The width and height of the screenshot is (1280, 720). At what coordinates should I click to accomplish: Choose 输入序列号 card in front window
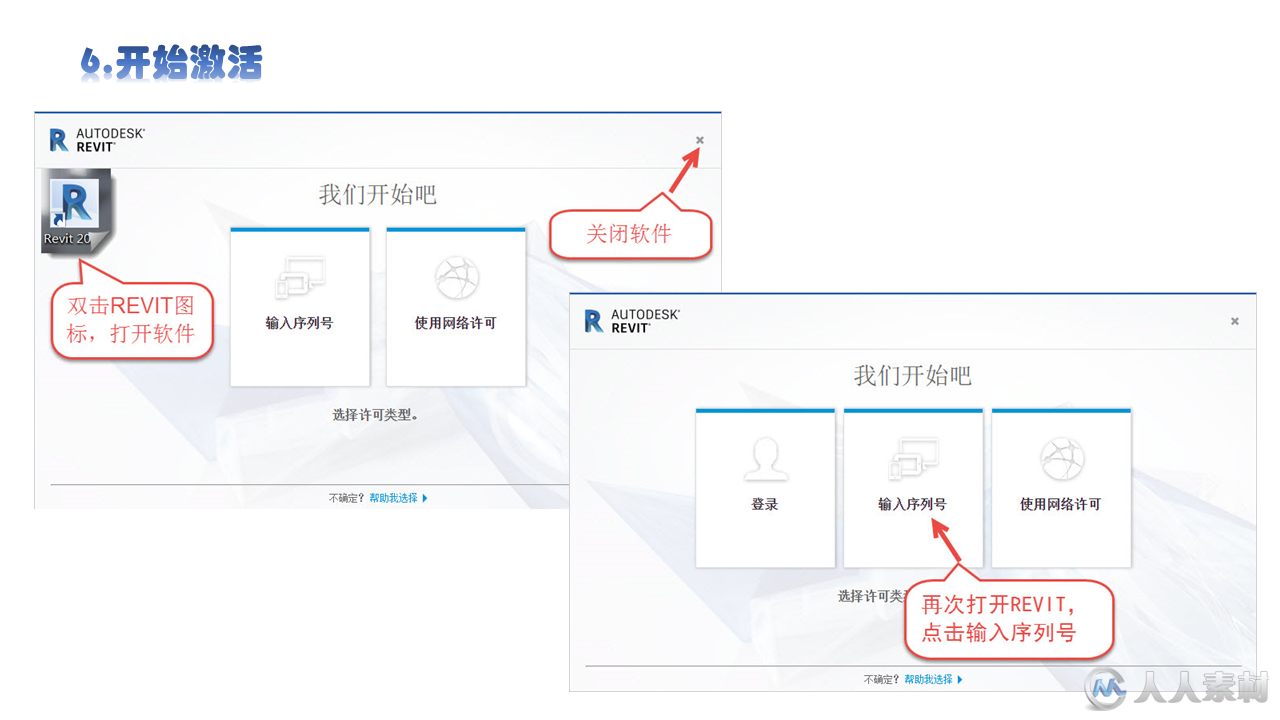(913, 488)
